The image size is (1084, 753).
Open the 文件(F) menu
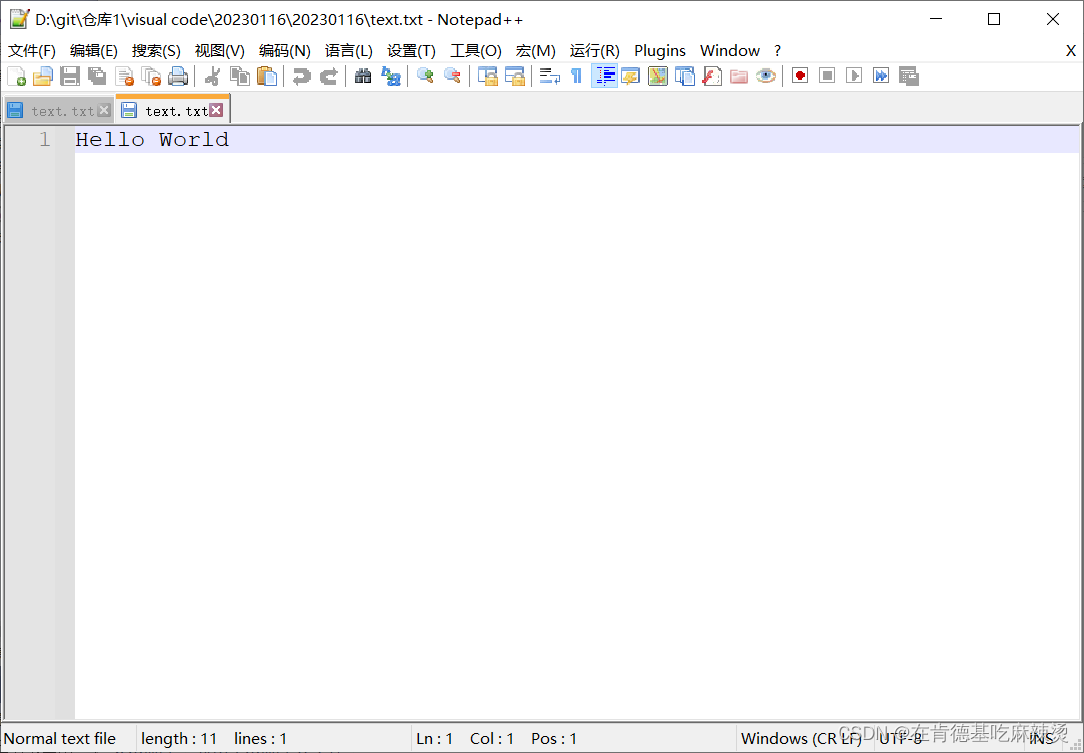tap(32, 50)
